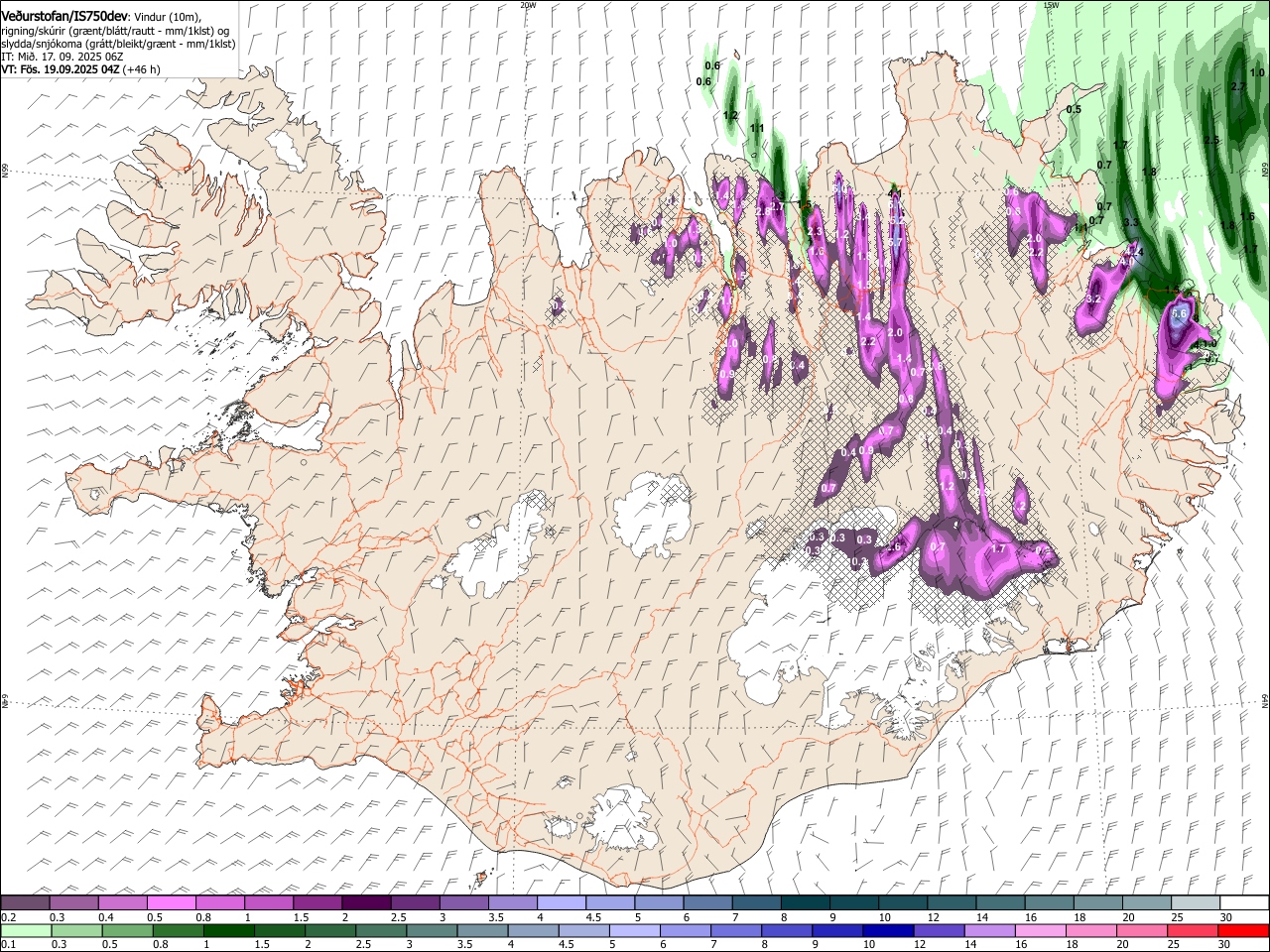The image size is (1270, 952).
Task: Pick the white snow swatch above 30
Action: pos(1245,902)
